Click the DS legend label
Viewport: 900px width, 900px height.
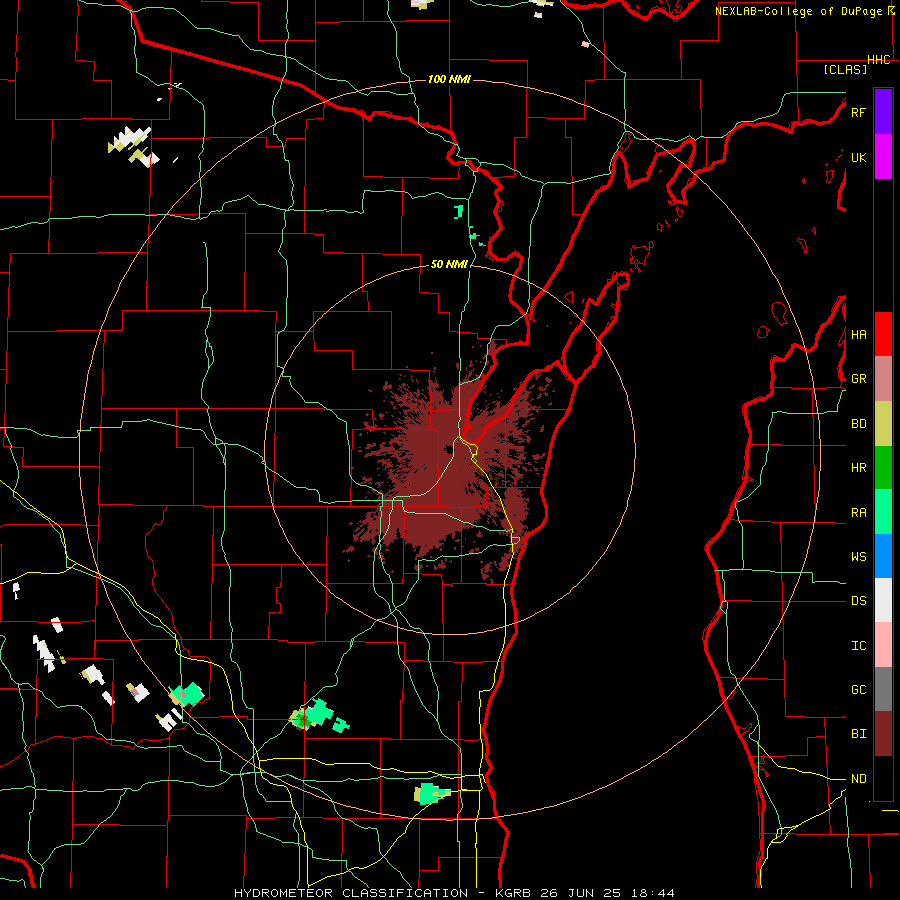[x=858, y=601]
